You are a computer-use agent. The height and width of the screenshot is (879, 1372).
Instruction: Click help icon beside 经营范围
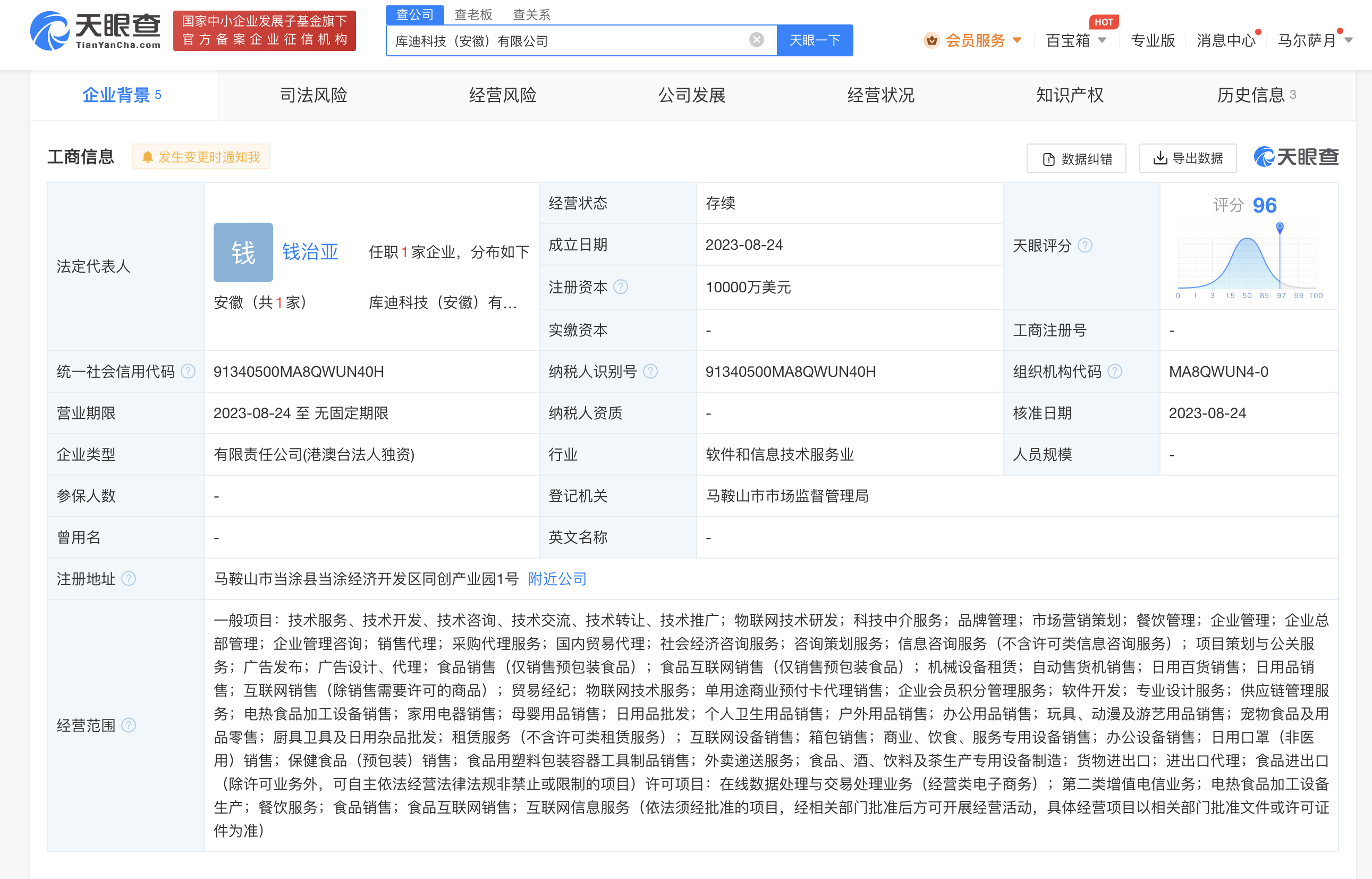pos(129,725)
